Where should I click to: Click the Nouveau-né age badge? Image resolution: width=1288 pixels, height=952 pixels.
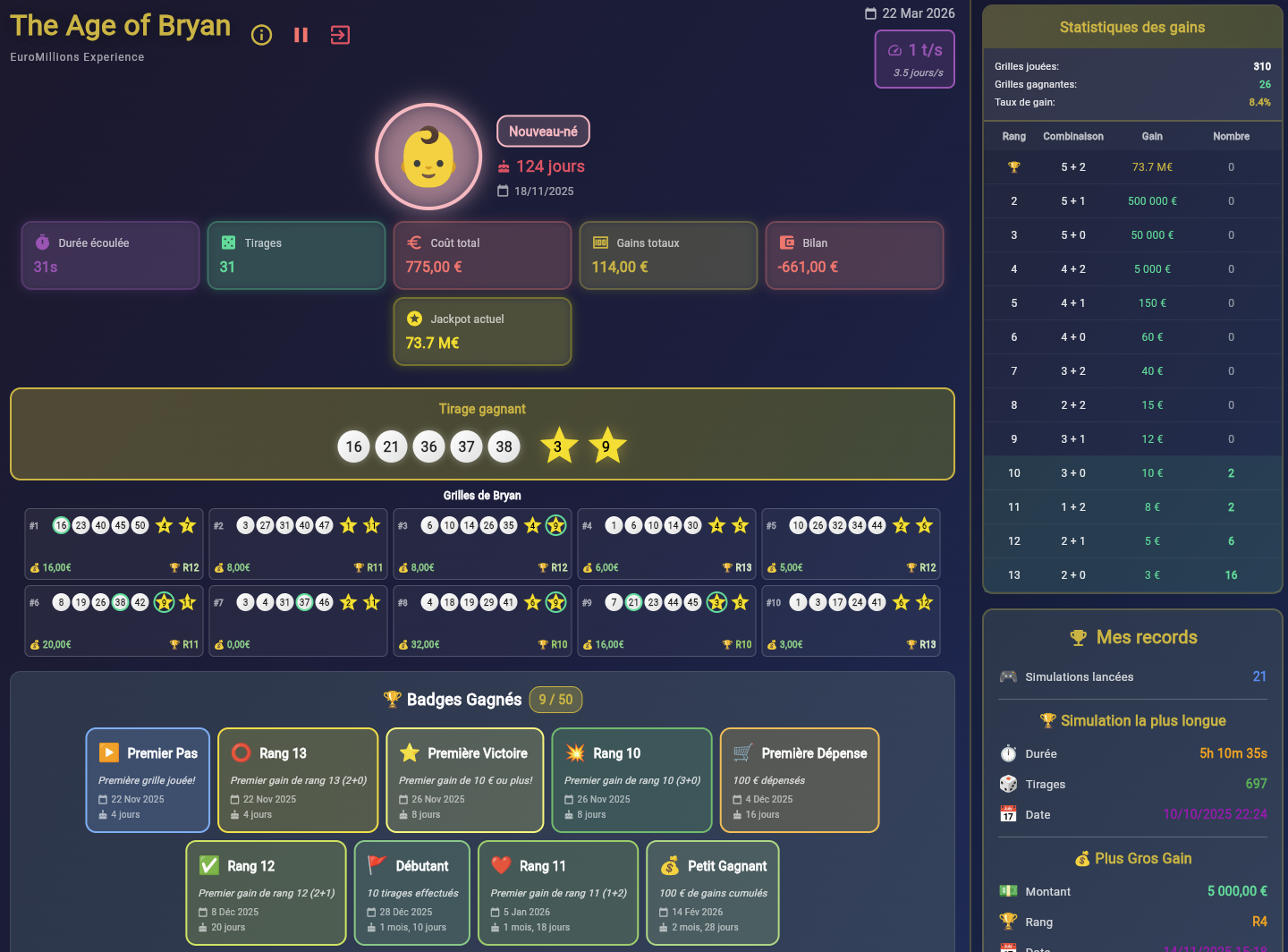coord(543,132)
